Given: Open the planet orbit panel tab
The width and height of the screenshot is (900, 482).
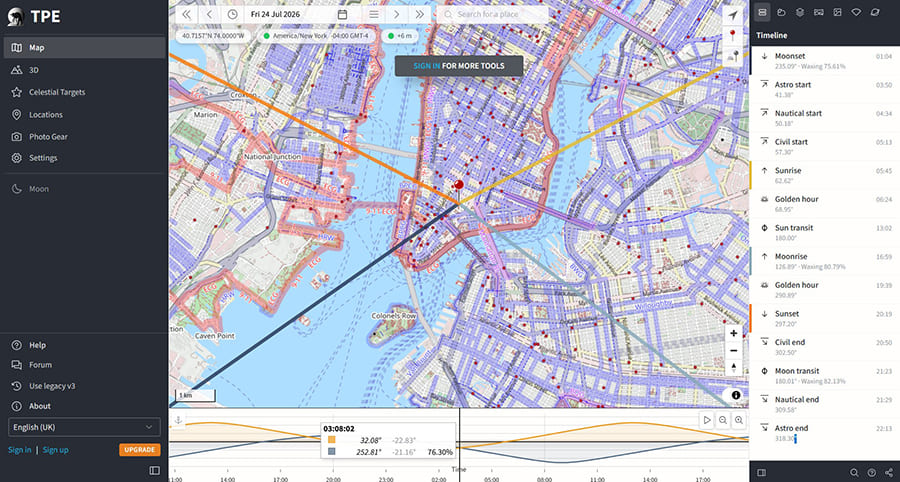Looking at the screenshot, I should [875, 11].
